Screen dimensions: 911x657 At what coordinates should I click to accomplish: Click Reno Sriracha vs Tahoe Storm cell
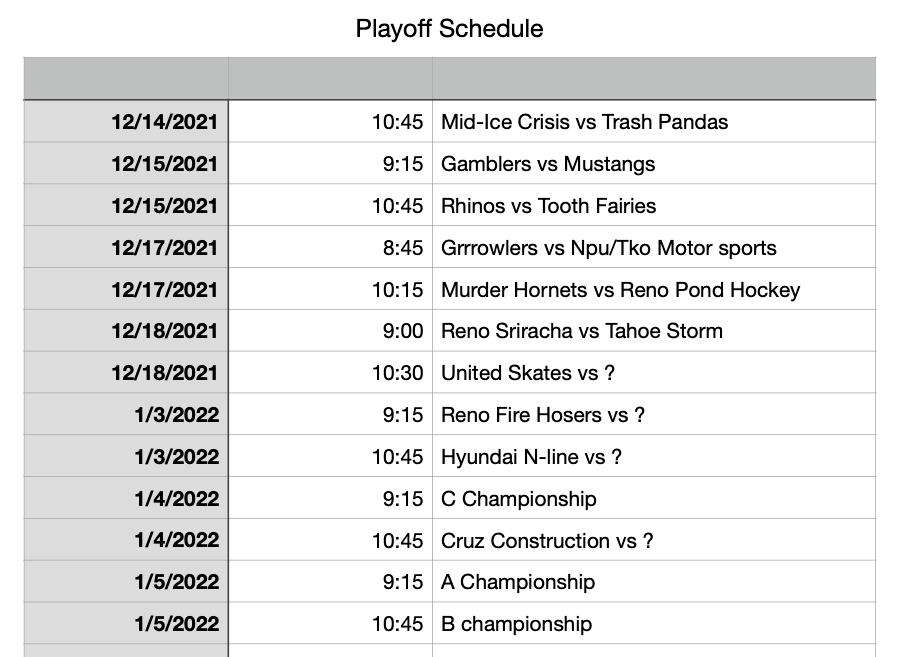(581, 331)
